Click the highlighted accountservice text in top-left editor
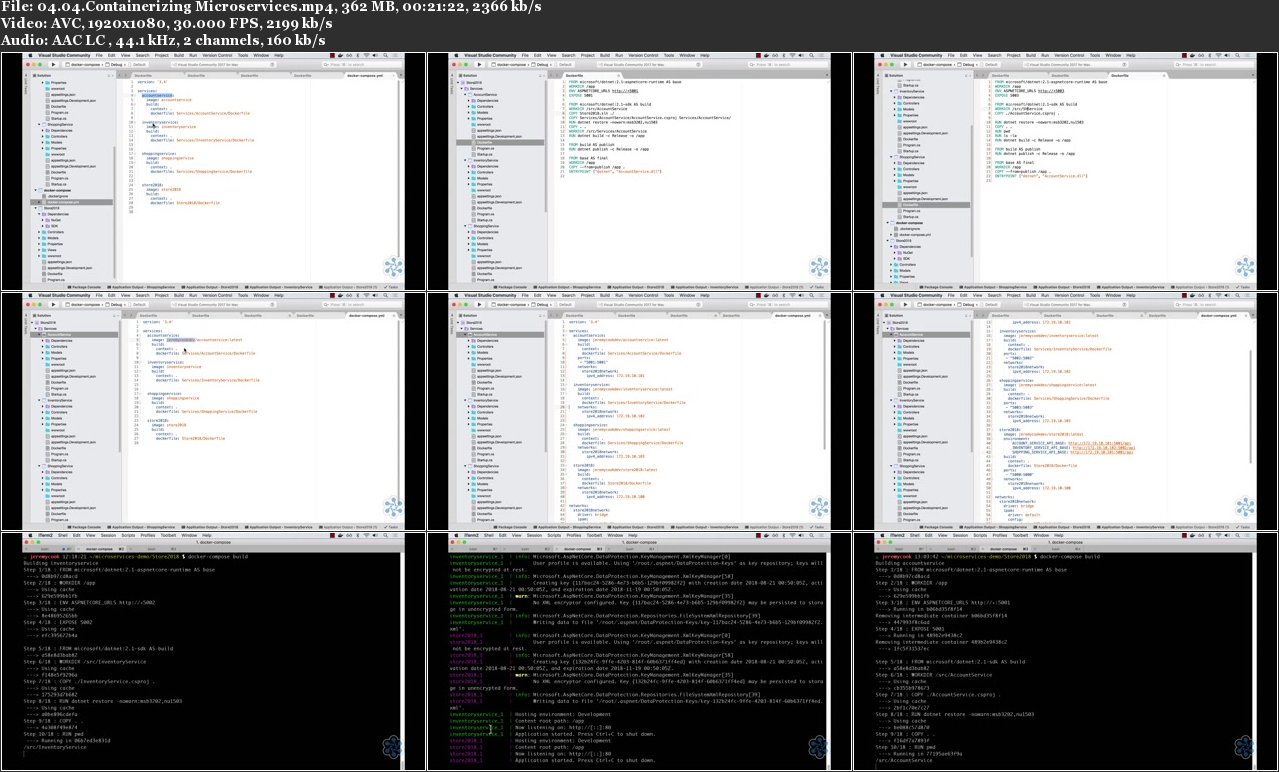 click(x=157, y=96)
